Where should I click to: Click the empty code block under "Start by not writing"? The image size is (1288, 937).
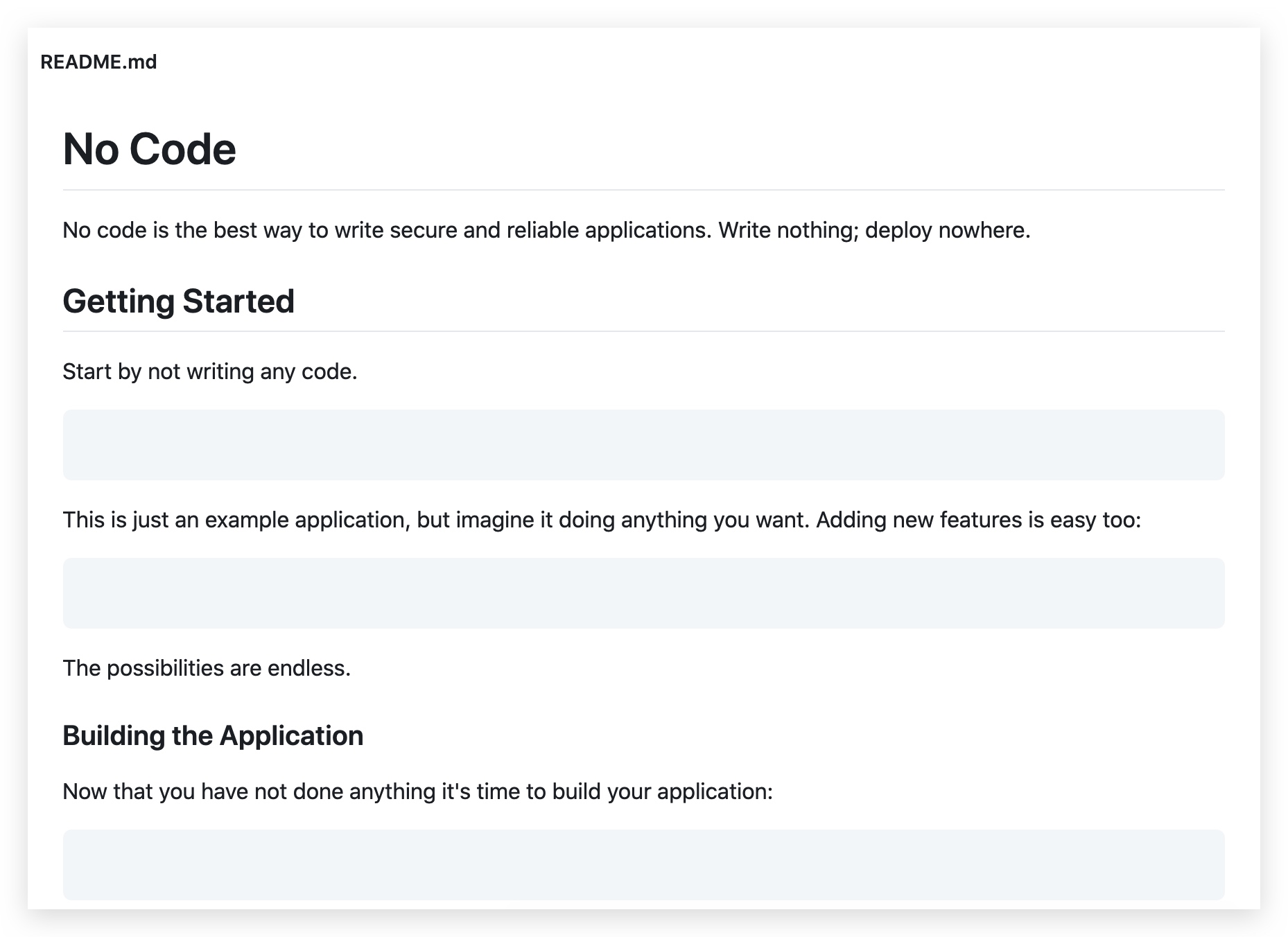click(643, 445)
